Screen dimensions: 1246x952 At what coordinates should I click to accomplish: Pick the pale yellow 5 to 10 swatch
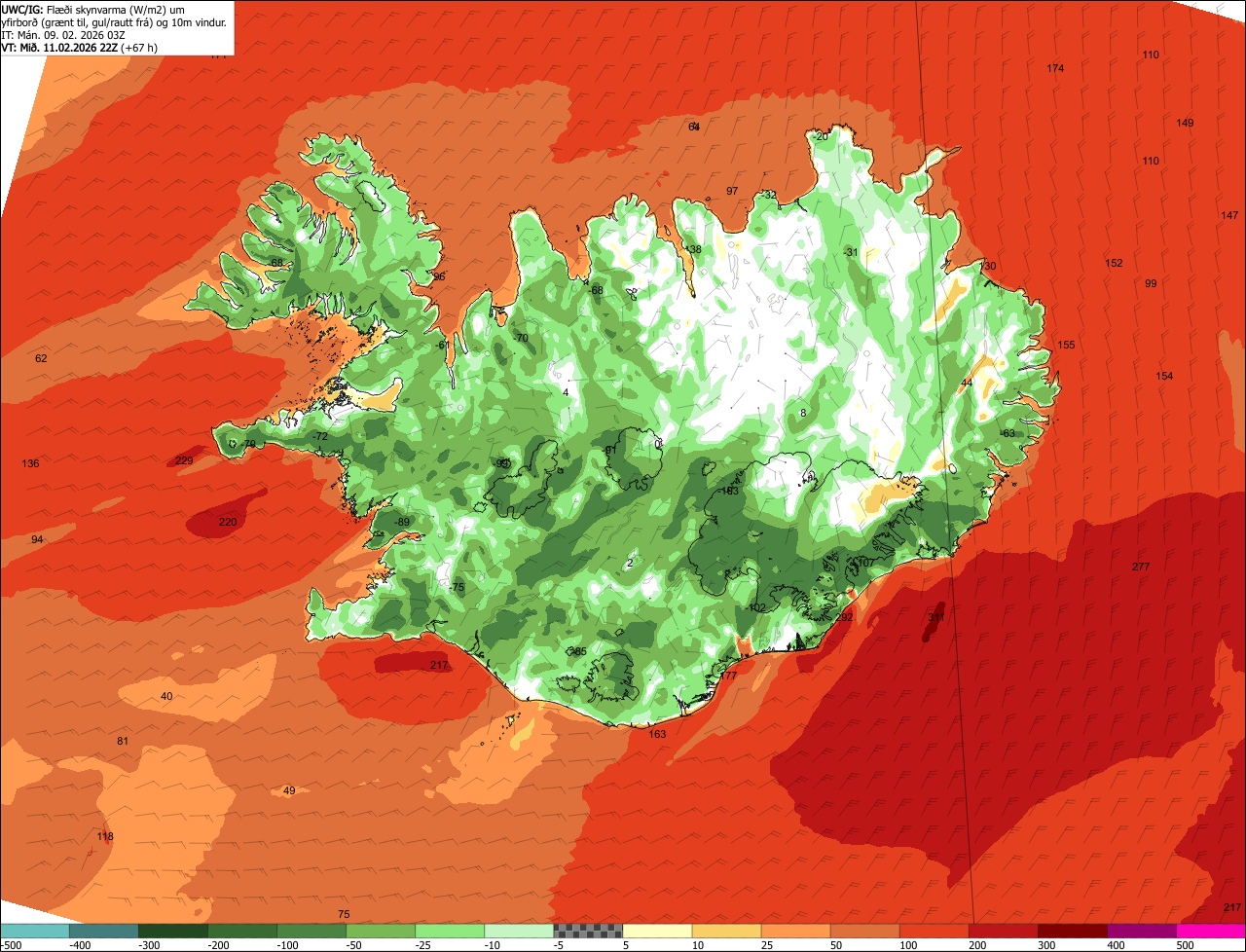657,931
